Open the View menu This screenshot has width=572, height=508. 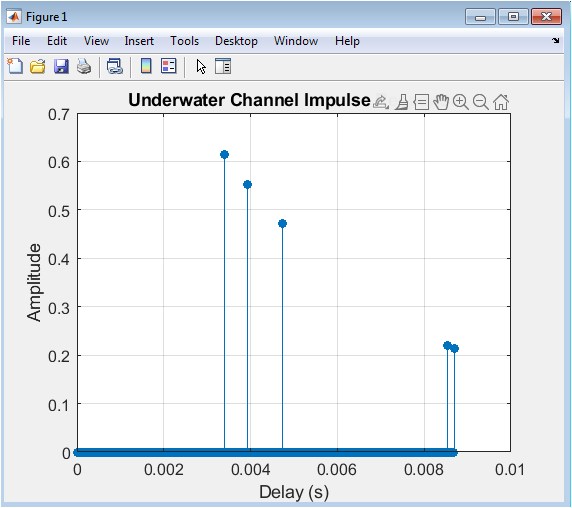point(96,41)
